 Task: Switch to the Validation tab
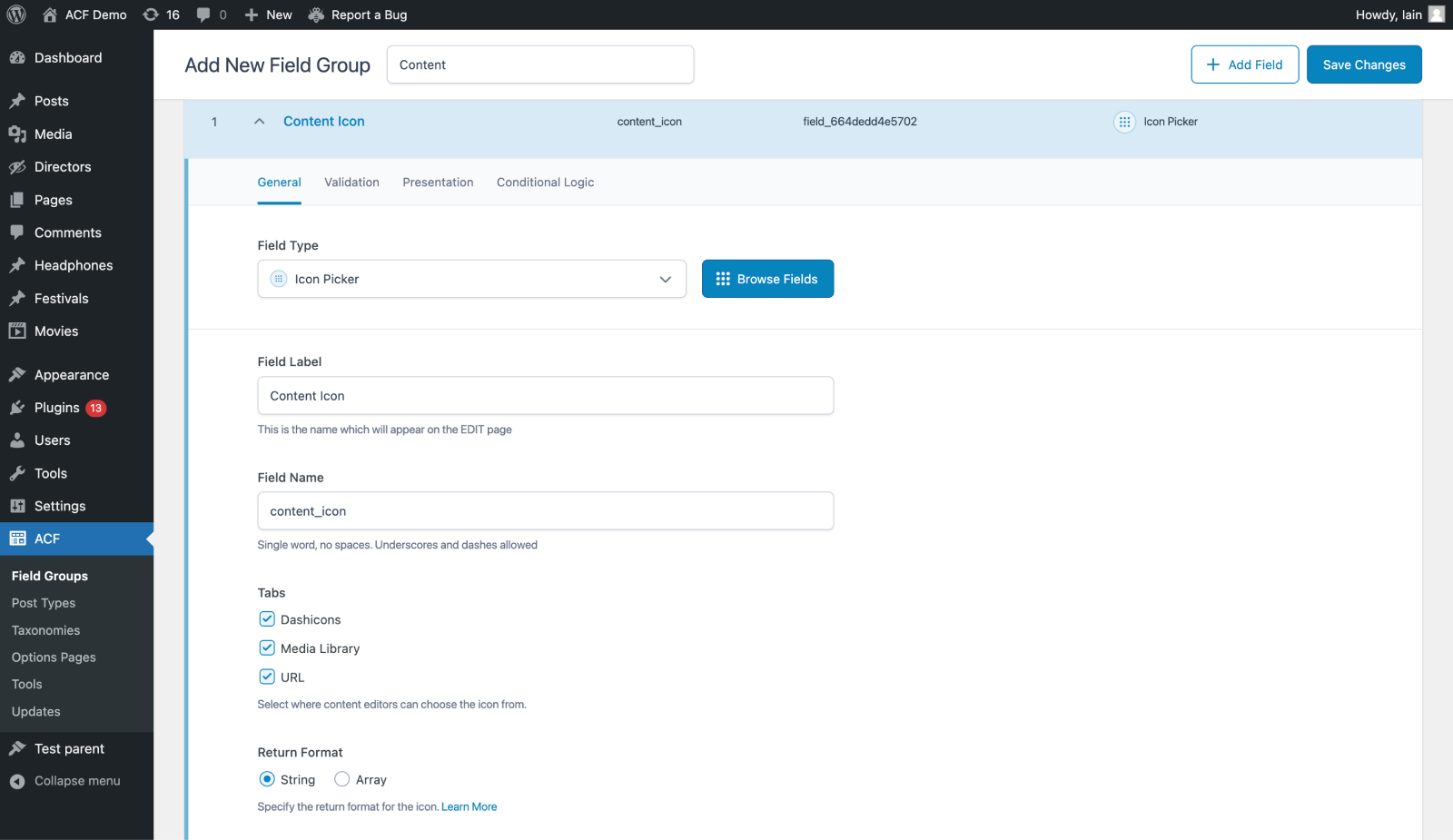(x=351, y=183)
